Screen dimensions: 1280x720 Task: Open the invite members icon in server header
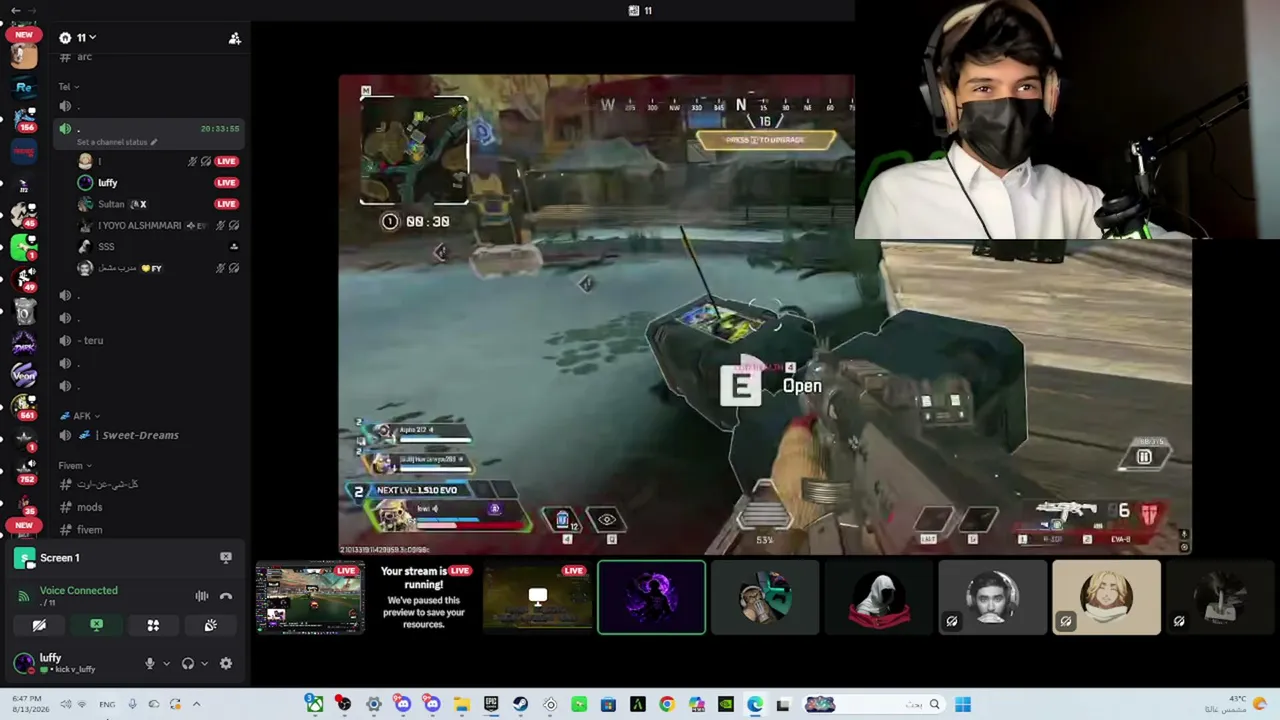pos(234,38)
